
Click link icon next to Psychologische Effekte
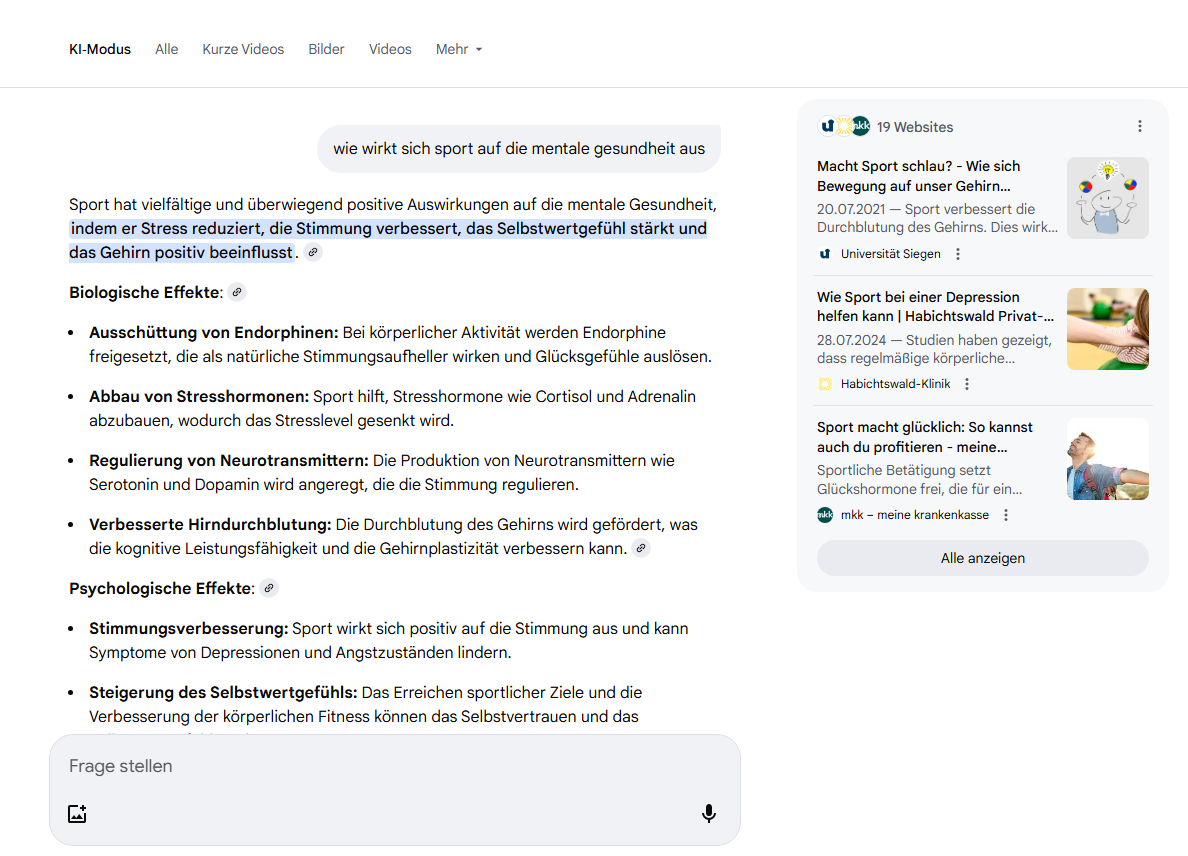click(x=269, y=588)
